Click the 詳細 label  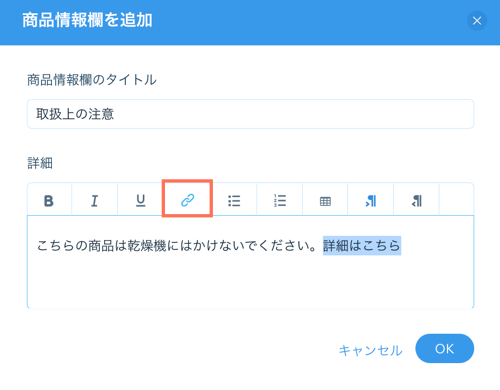[40, 163]
